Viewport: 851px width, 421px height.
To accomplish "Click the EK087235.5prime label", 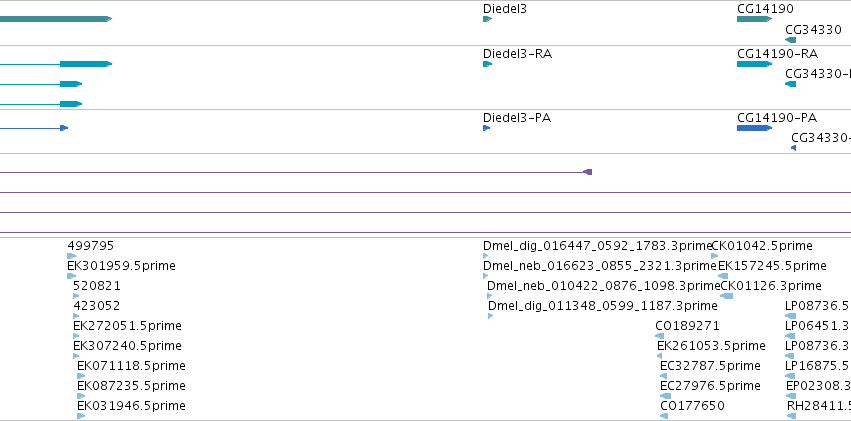I will (131, 386).
